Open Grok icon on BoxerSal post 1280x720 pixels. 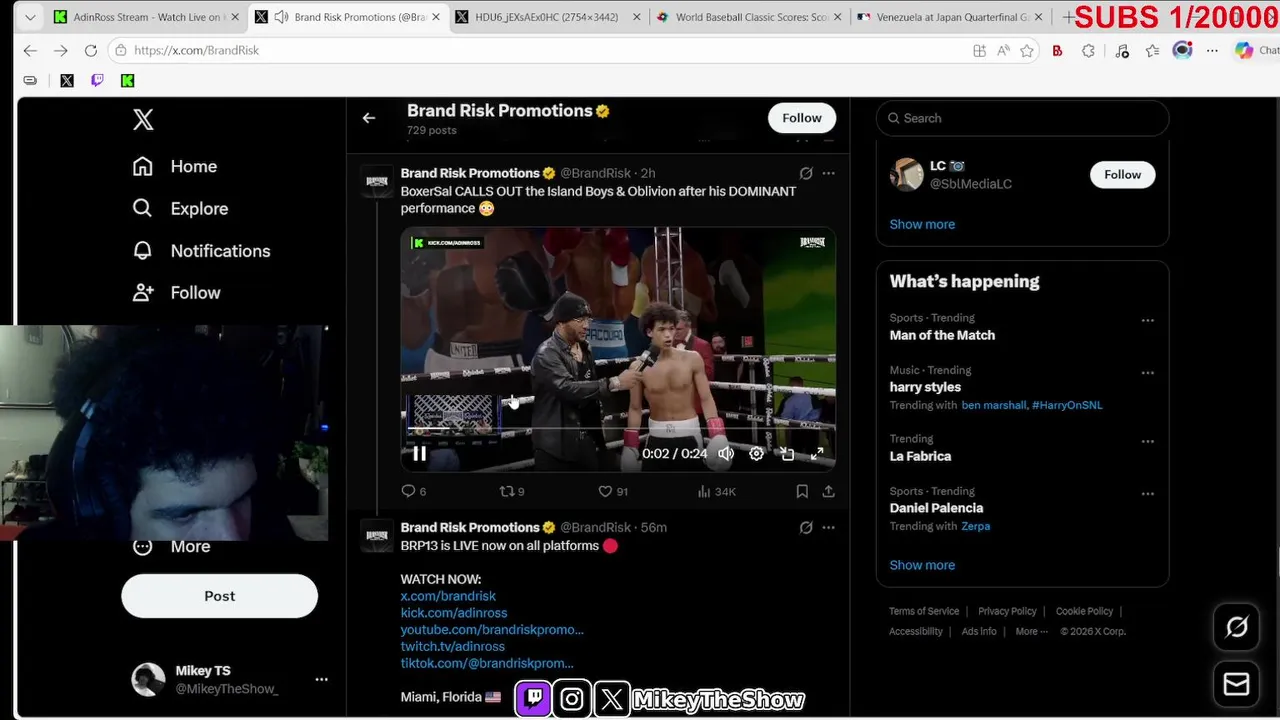(x=806, y=173)
